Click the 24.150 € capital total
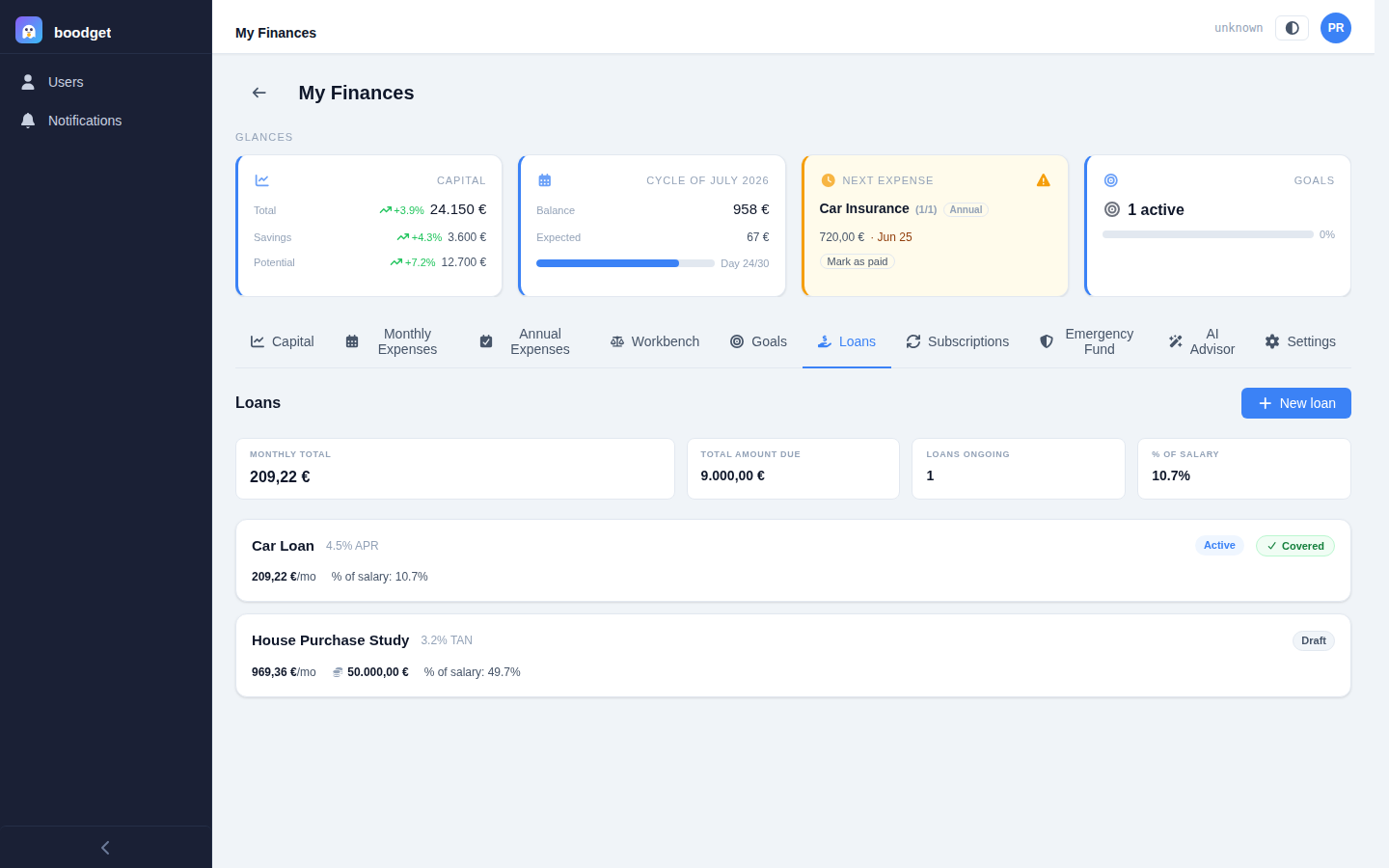The height and width of the screenshot is (868, 1389). click(458, 209)
